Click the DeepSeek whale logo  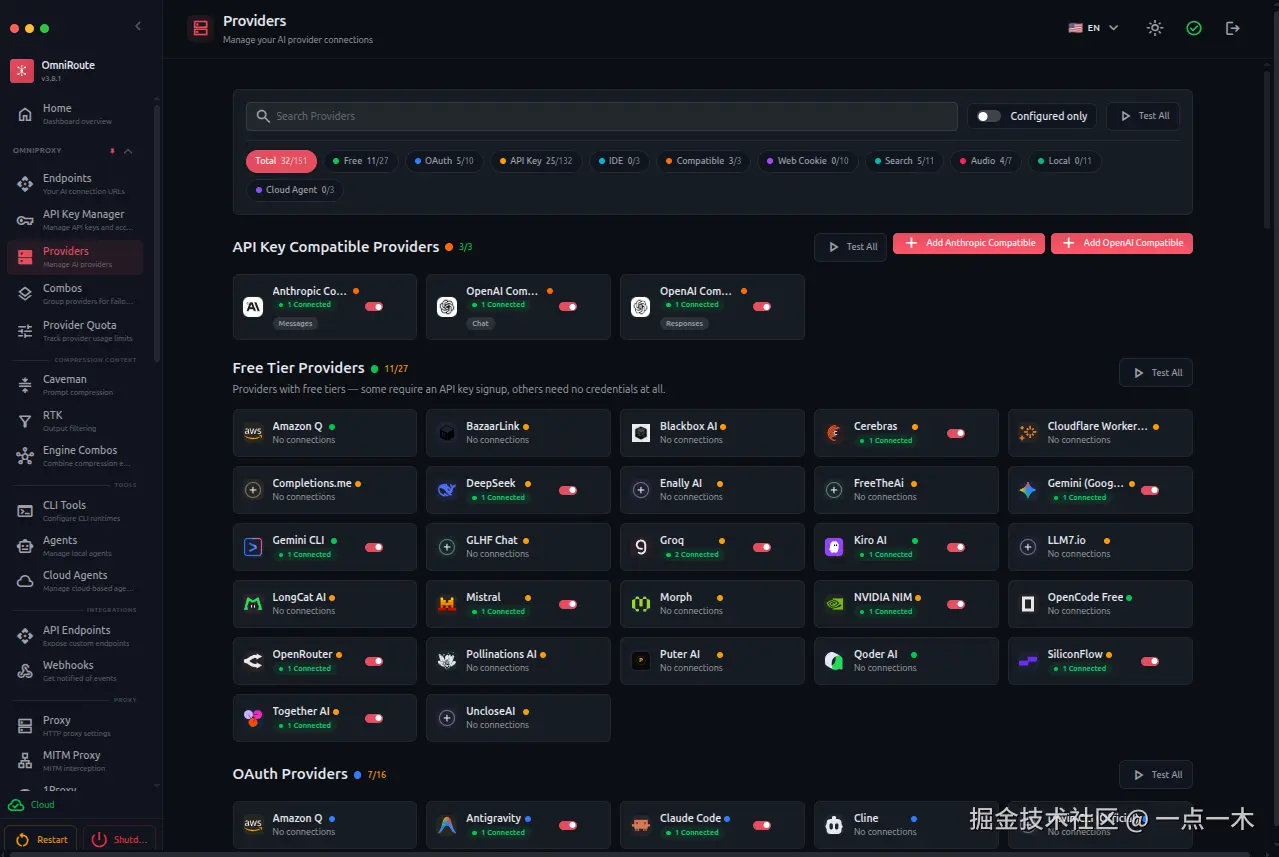click(447, 490)
